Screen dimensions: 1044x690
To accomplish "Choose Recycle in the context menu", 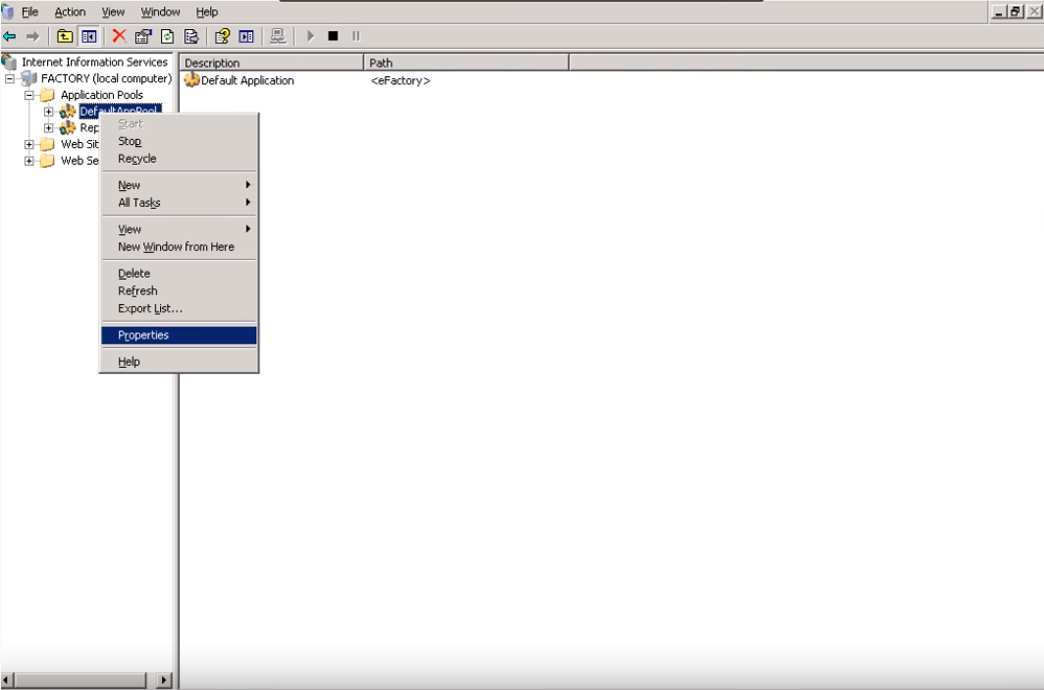I will click(x=179, y=159).
